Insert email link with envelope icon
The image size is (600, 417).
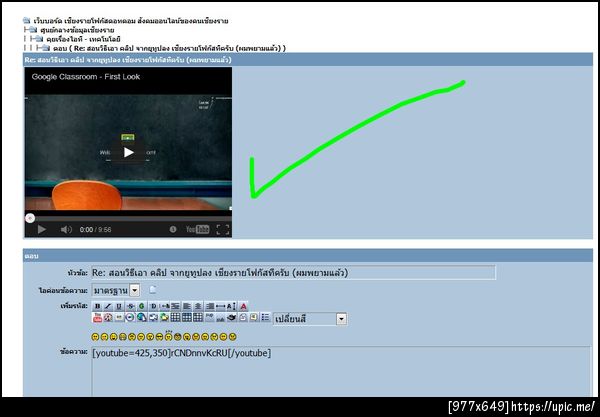point(154,317)
